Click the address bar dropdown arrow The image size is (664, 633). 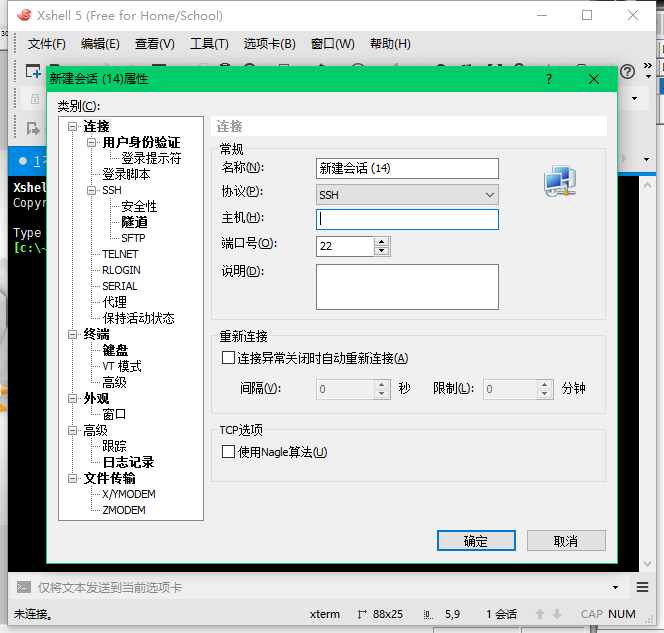[x=634, y=99]
